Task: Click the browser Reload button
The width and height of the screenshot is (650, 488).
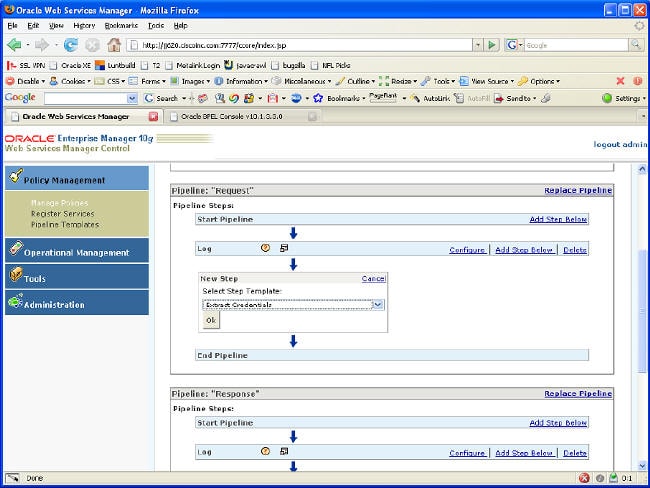Action: click(71, 45)
